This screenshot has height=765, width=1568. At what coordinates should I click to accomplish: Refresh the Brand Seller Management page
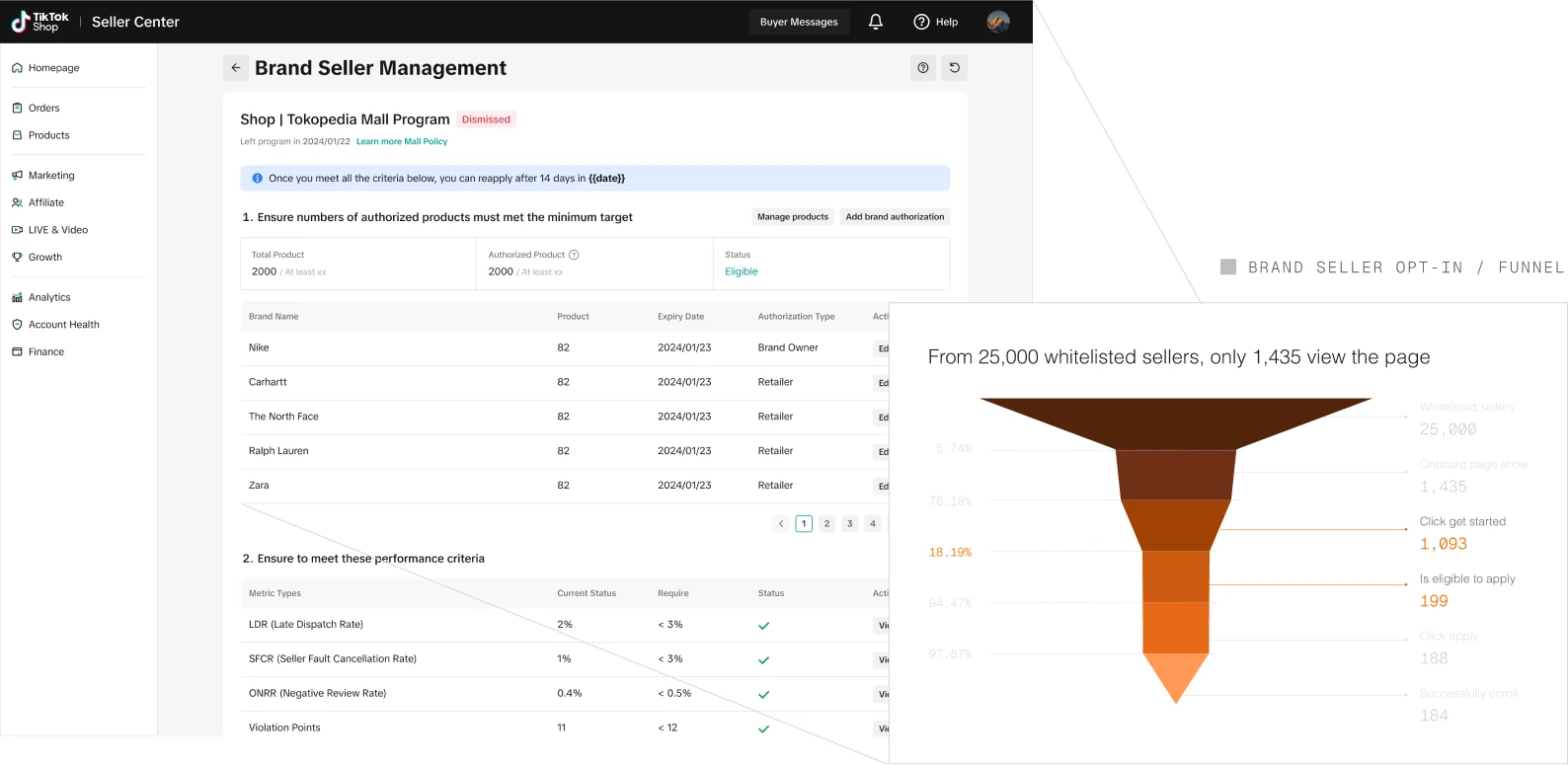pyautogui.click(x=955, y=68)
